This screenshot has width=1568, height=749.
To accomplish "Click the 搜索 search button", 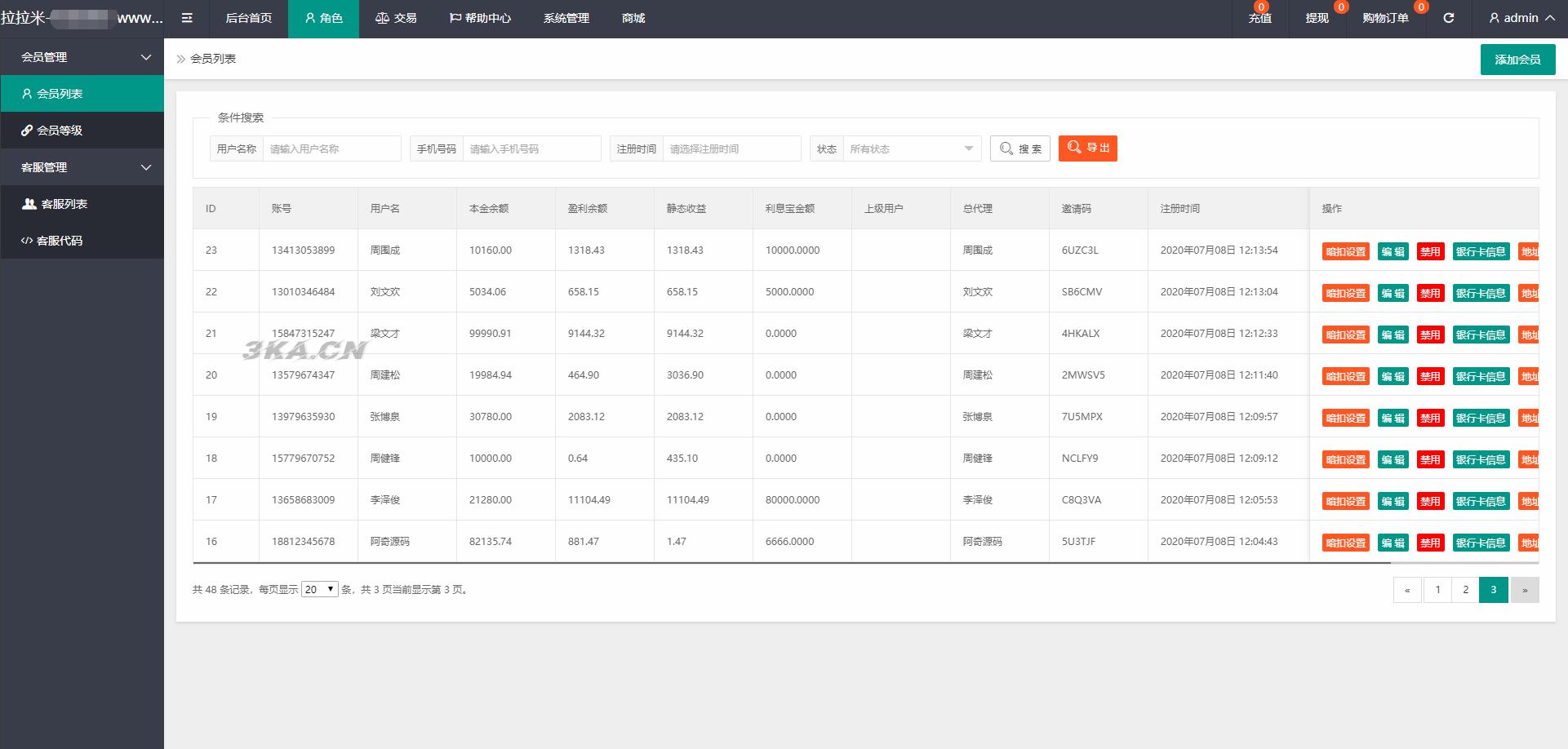I will pyautogui.click(x=1020, y=148).
